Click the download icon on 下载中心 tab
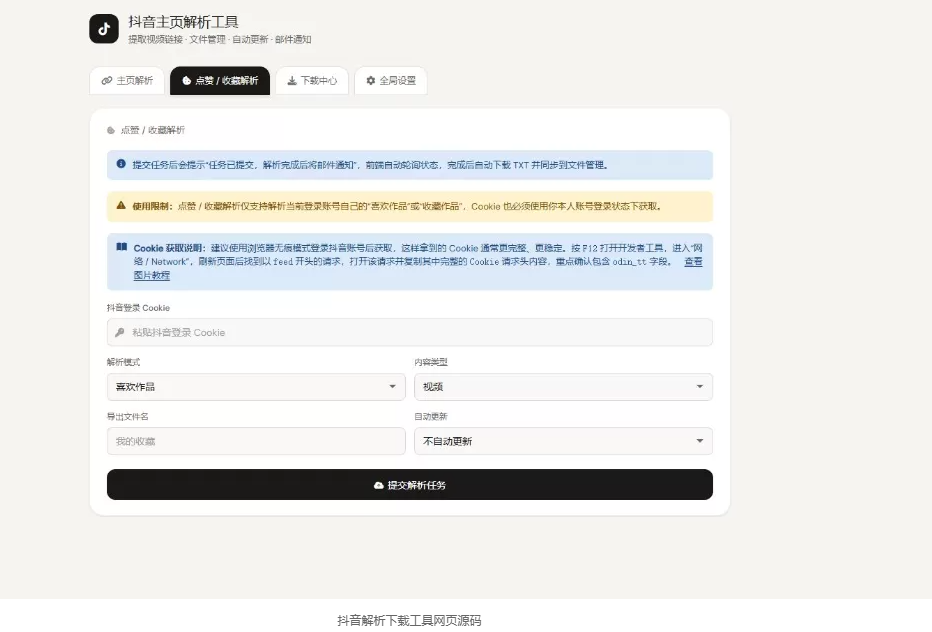932x632 pixels. coord(292,80)
